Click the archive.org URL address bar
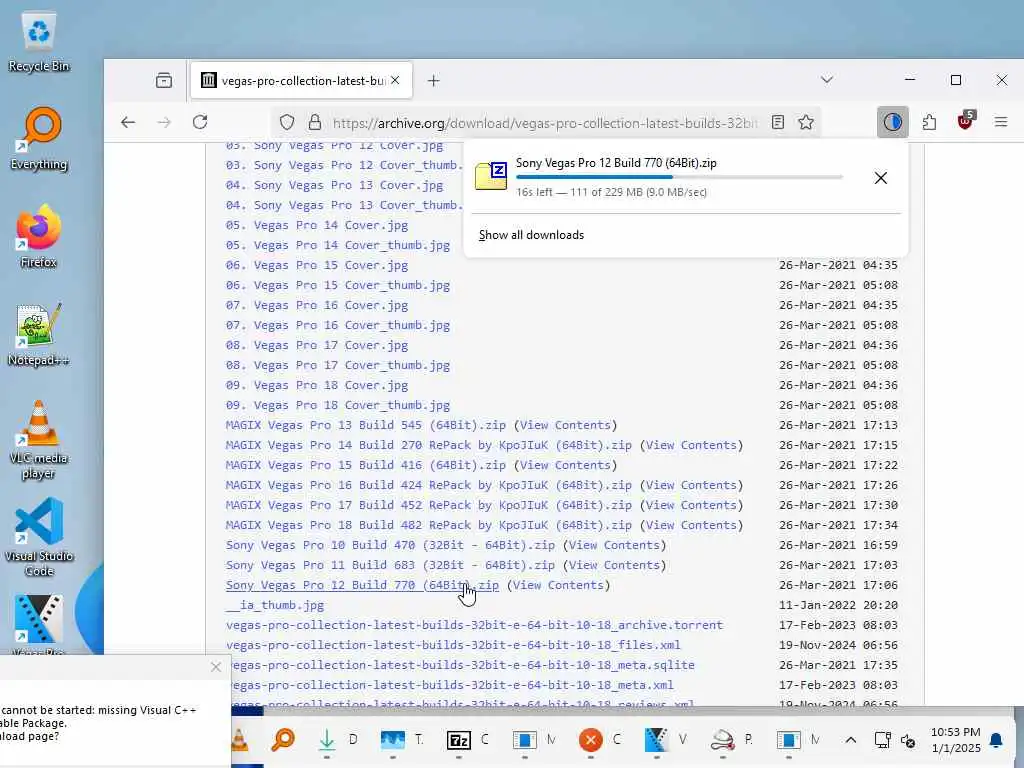Image resolution: width=1024 pixels, height=768 pixels. pyautogui.click(x=545, y=123)
